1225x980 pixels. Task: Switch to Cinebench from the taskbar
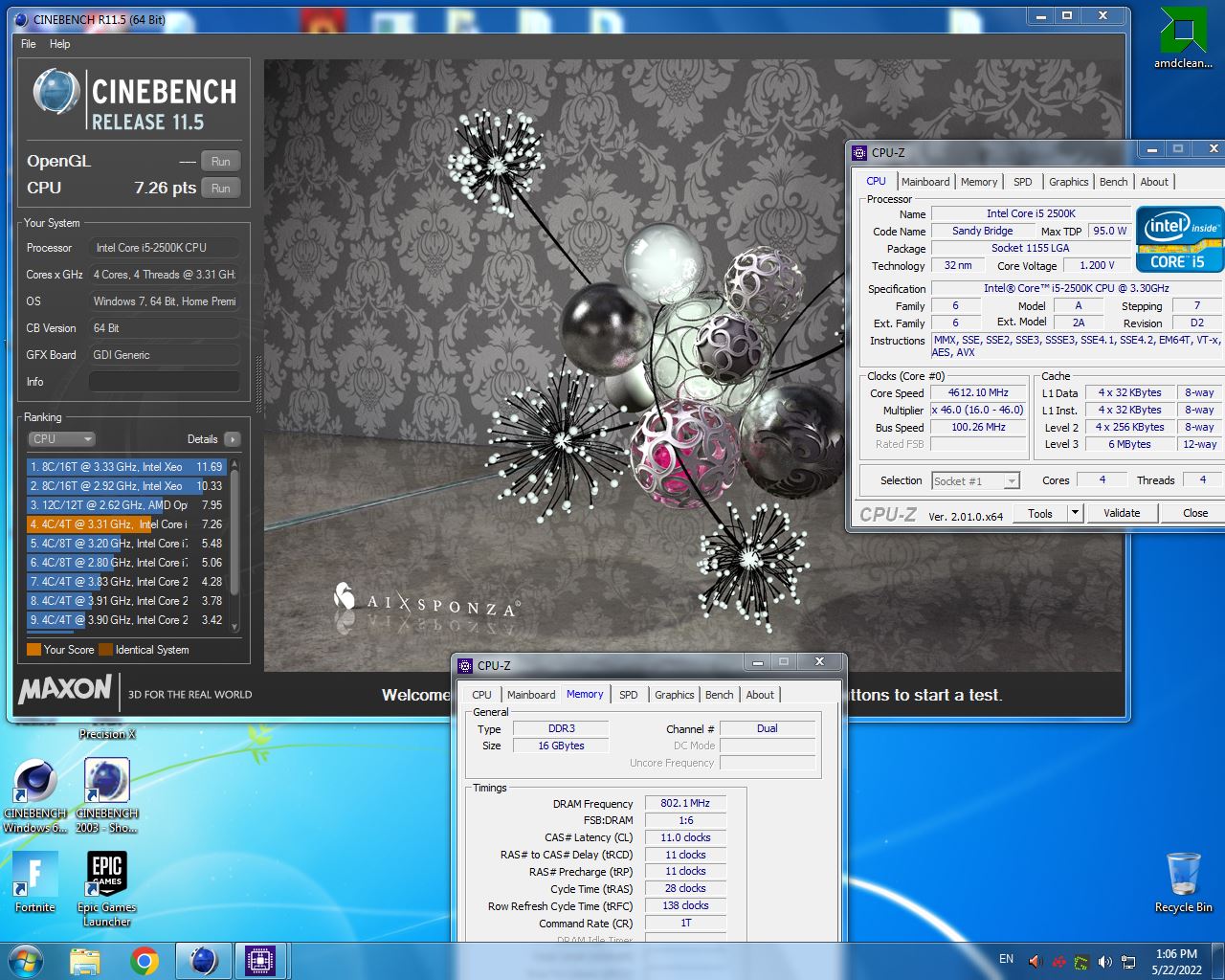[204, 960]
